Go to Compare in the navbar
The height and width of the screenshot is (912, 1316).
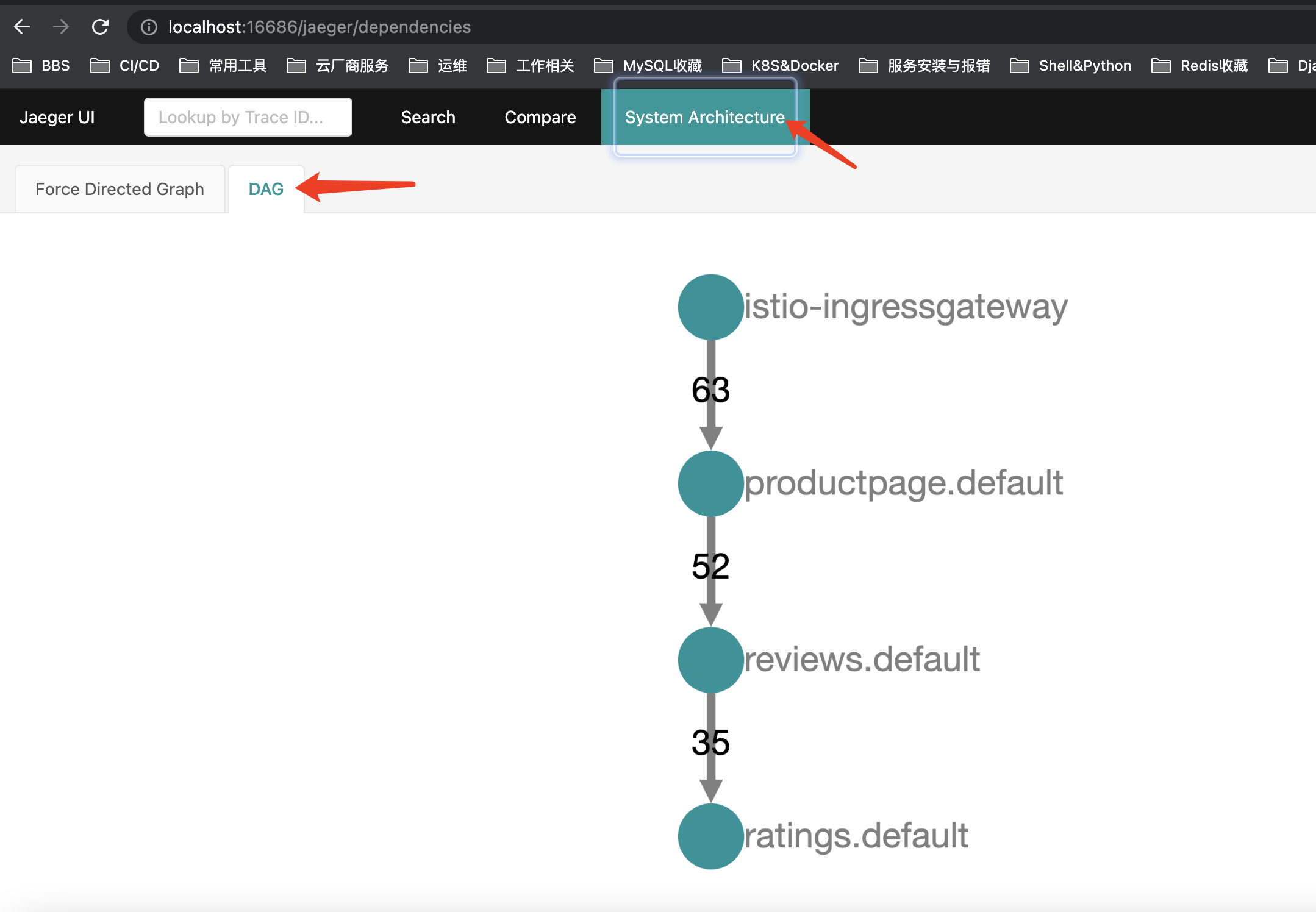[x=540, y=117]
